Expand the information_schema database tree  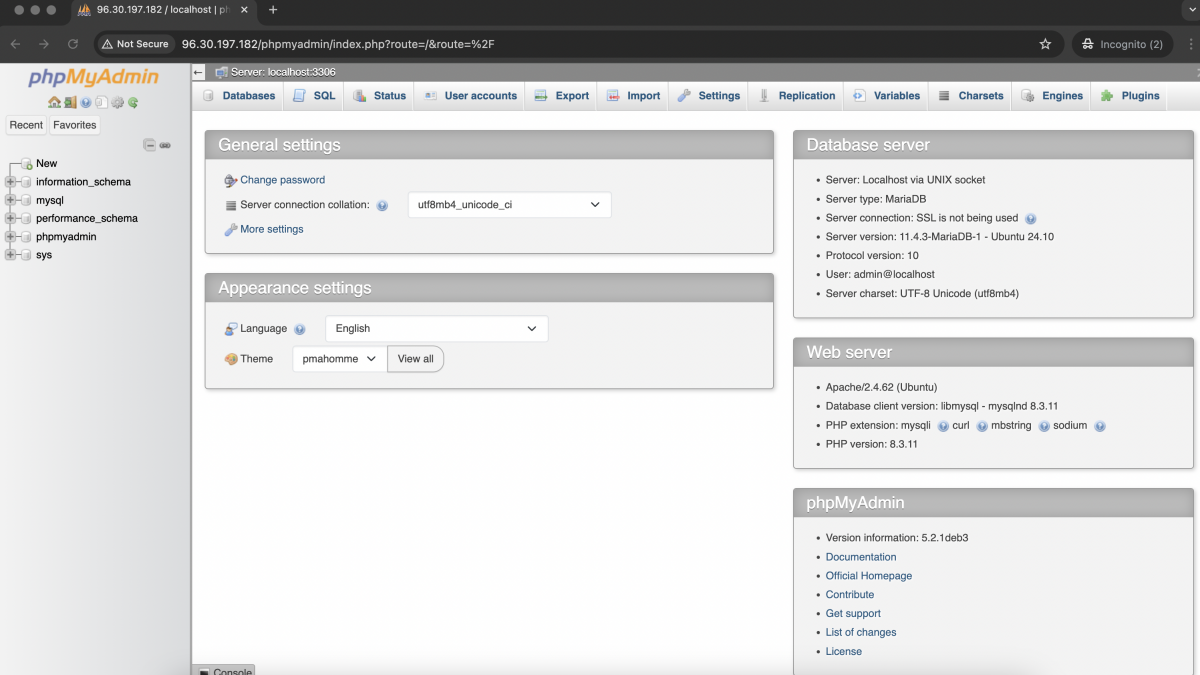click(10, 182)
